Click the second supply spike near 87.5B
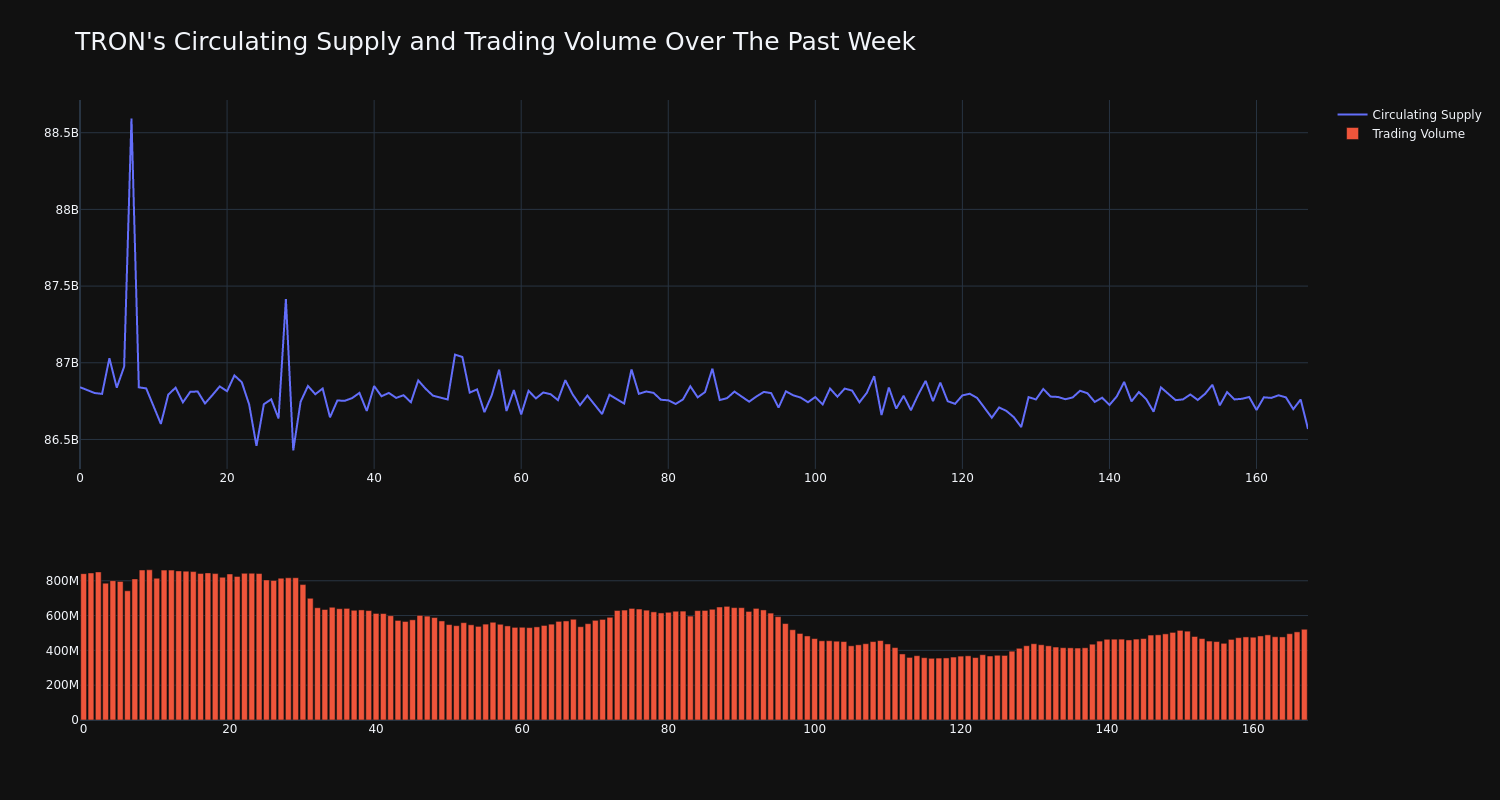 pos(285,301)
